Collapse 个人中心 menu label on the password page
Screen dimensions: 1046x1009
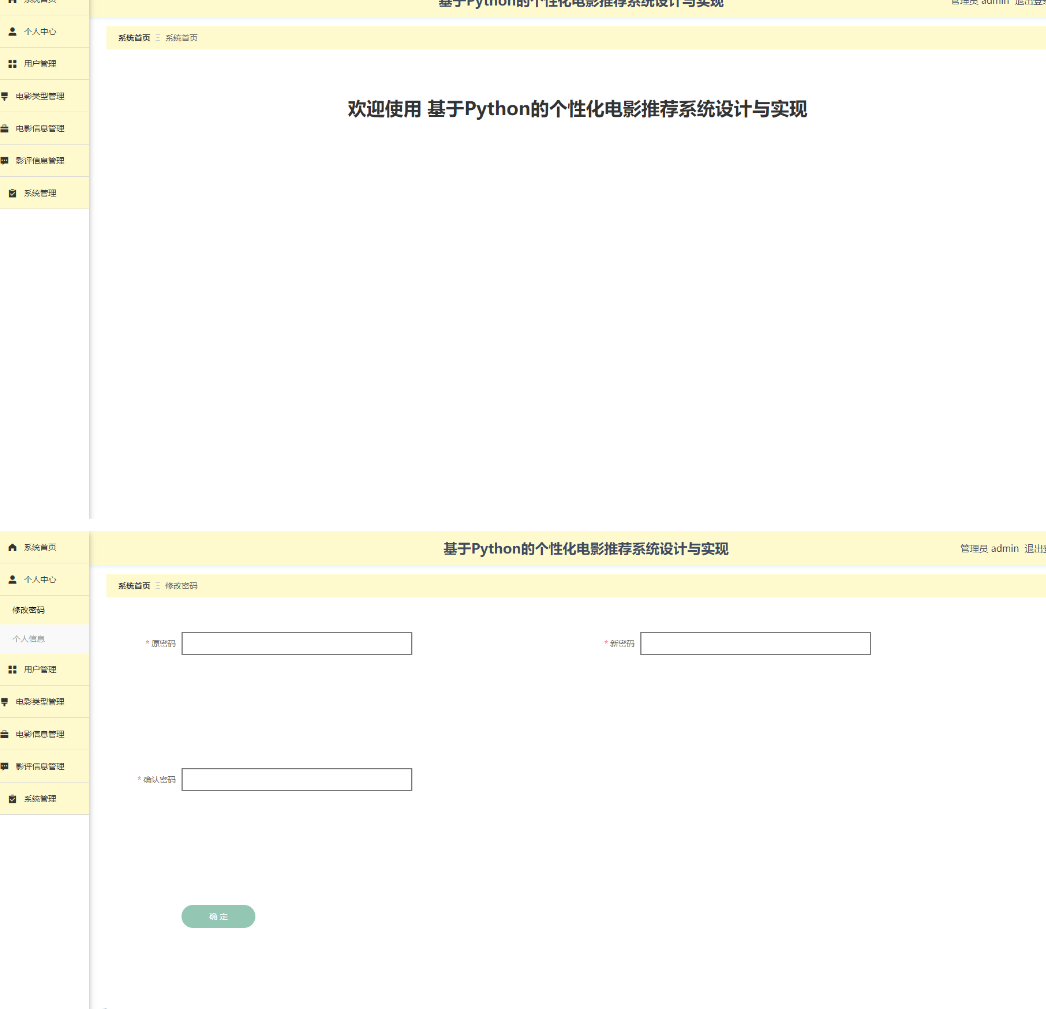40,580
